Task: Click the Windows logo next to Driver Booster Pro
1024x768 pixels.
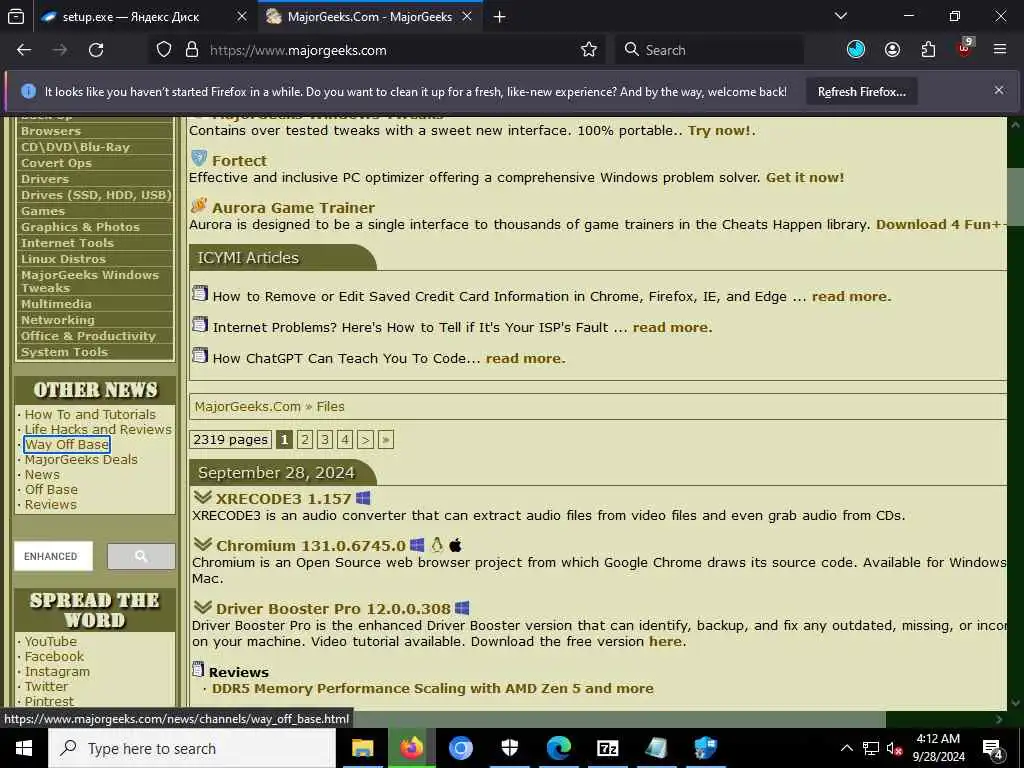Action: click(462, 608)
